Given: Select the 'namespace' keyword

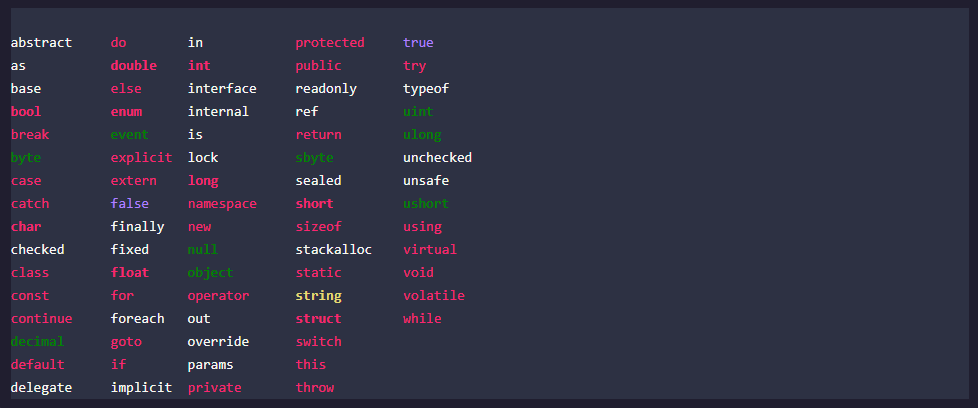Looking at the screenshot, I should point(222,204).
